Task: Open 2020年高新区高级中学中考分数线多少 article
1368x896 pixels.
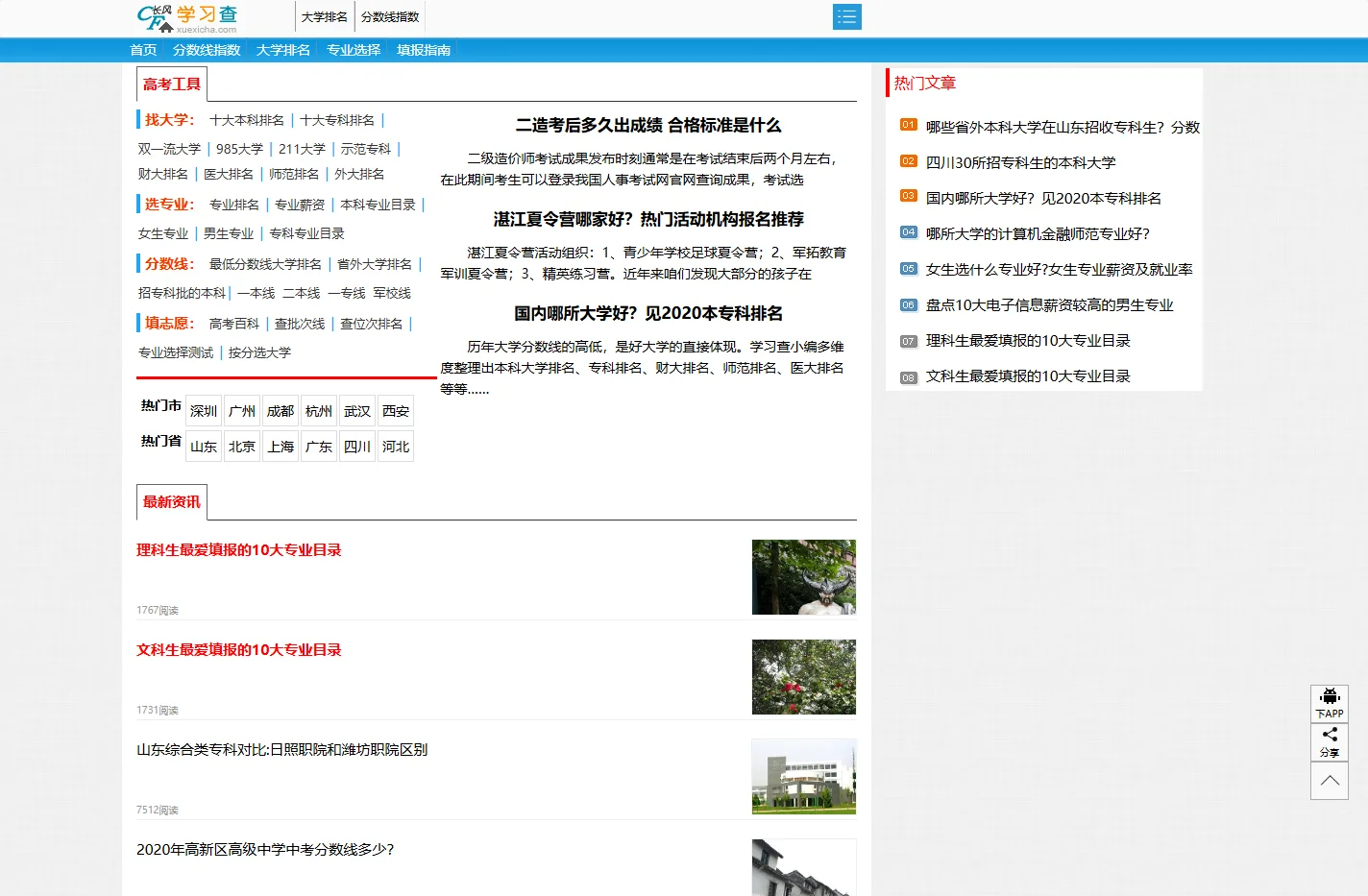Action: 265,850
